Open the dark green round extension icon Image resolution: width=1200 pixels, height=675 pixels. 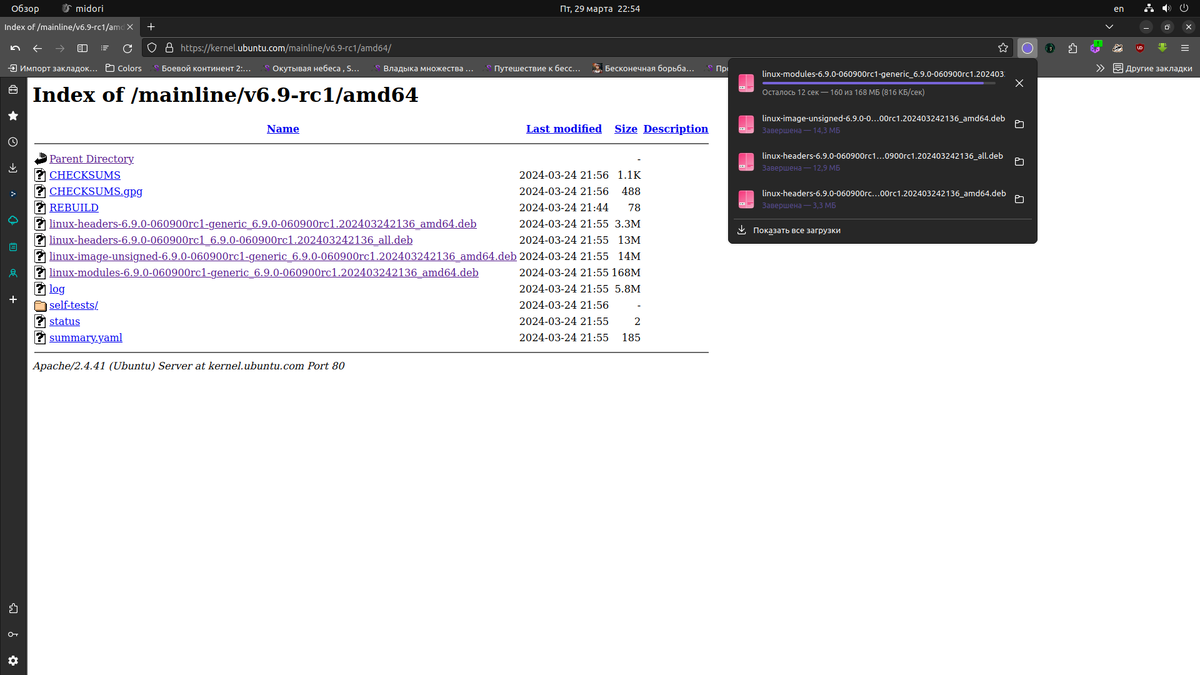[1050, 47]
